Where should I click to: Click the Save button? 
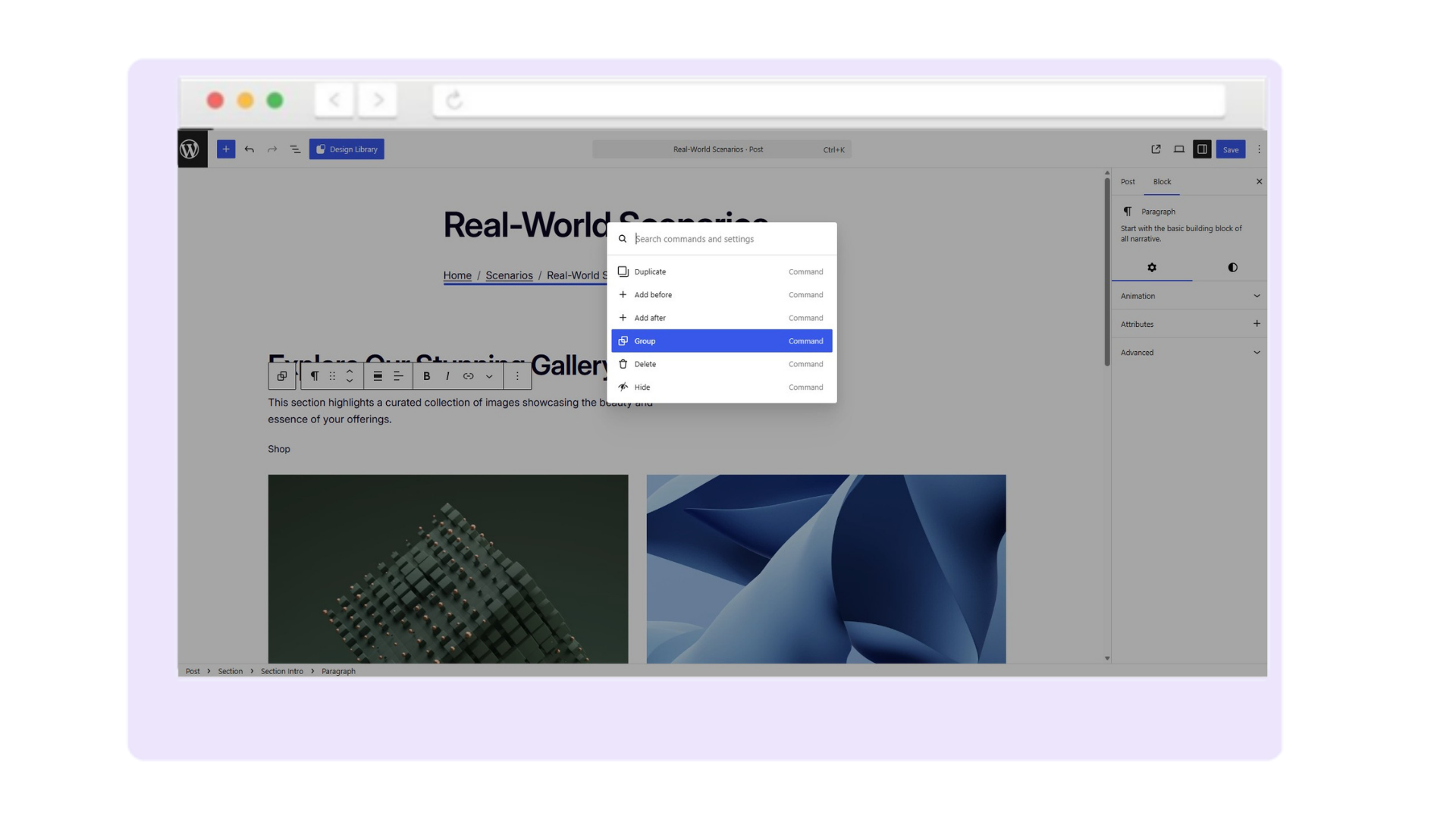[1230, 149]
